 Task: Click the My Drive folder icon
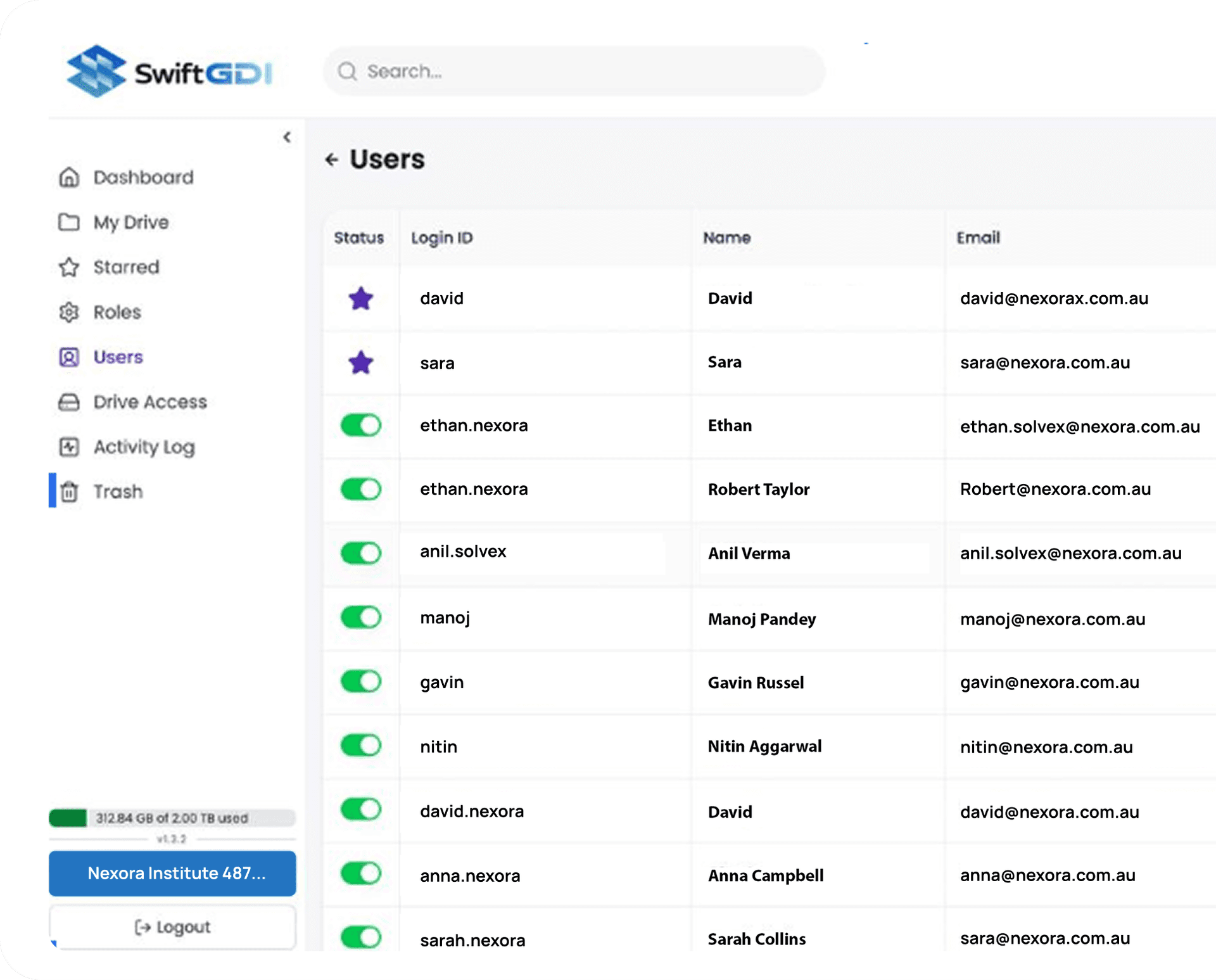pos(69,222)
